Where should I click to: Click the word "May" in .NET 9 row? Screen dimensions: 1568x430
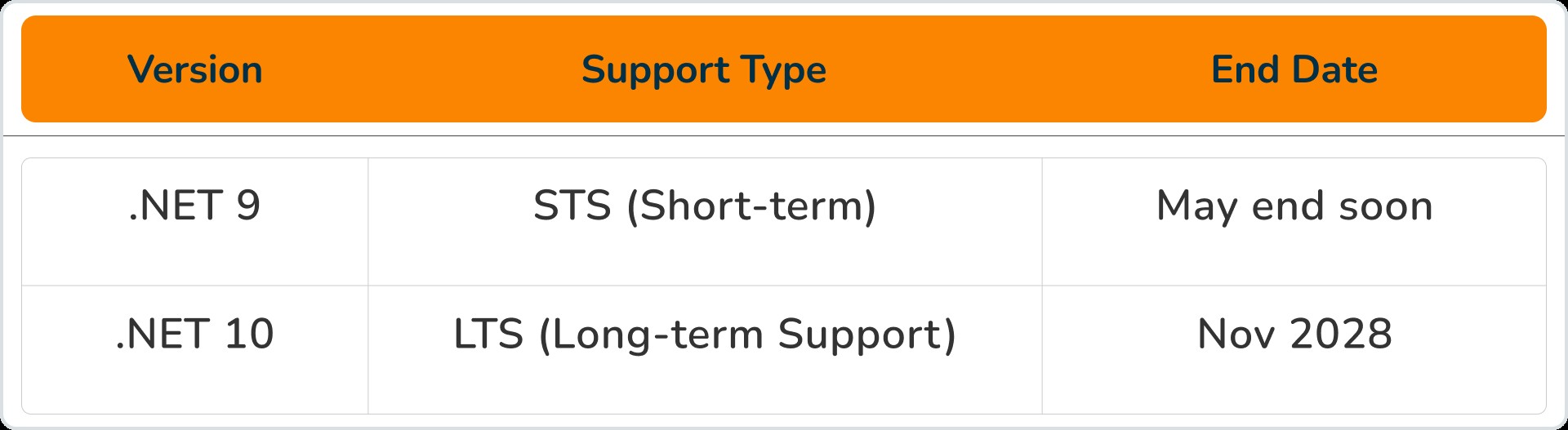[x=1197, y=206]
